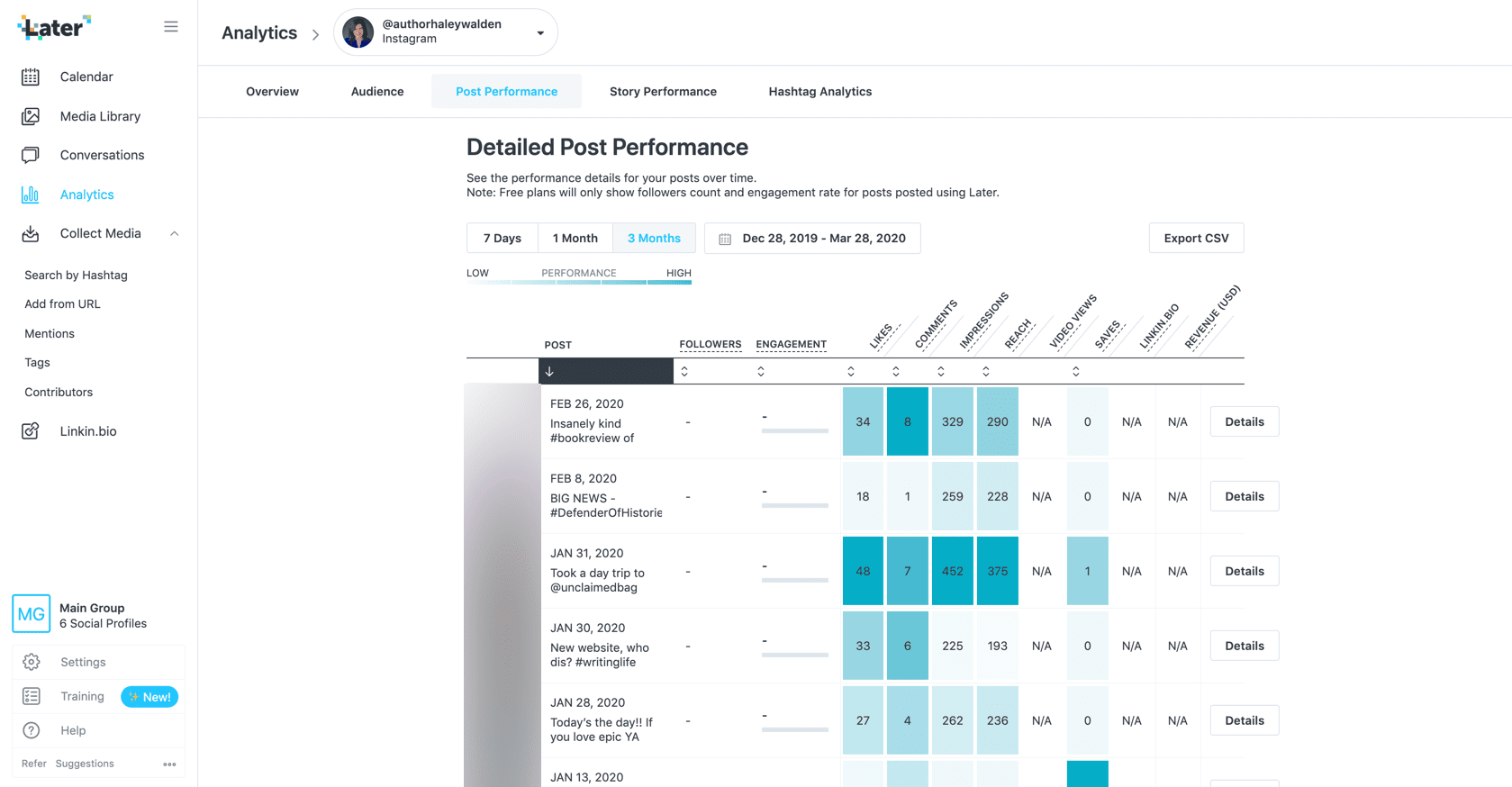
Task: Open the three-dots menu beside Suggestions
Action: coord(169,764)
